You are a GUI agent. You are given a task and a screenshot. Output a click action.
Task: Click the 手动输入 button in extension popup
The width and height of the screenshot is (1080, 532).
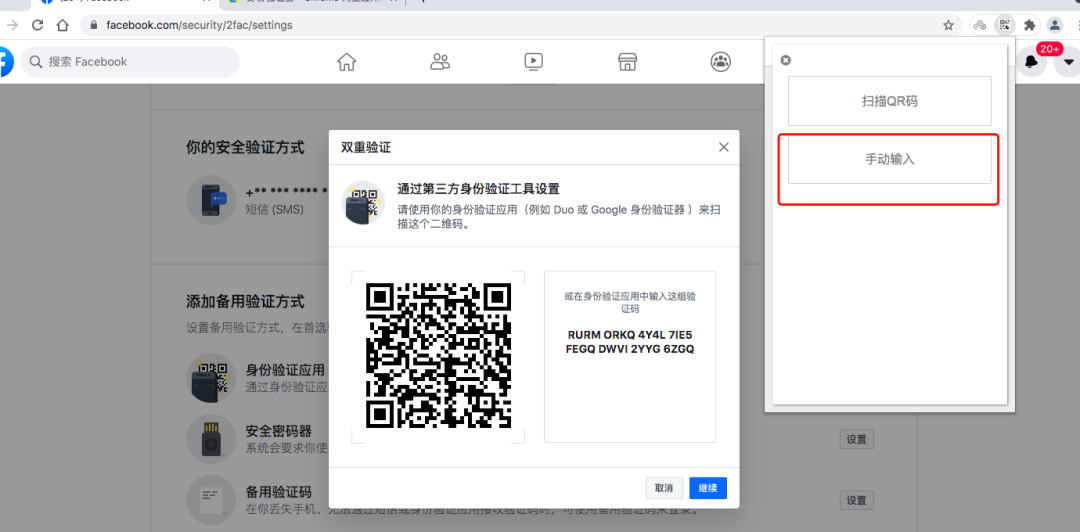coord(889,158)
